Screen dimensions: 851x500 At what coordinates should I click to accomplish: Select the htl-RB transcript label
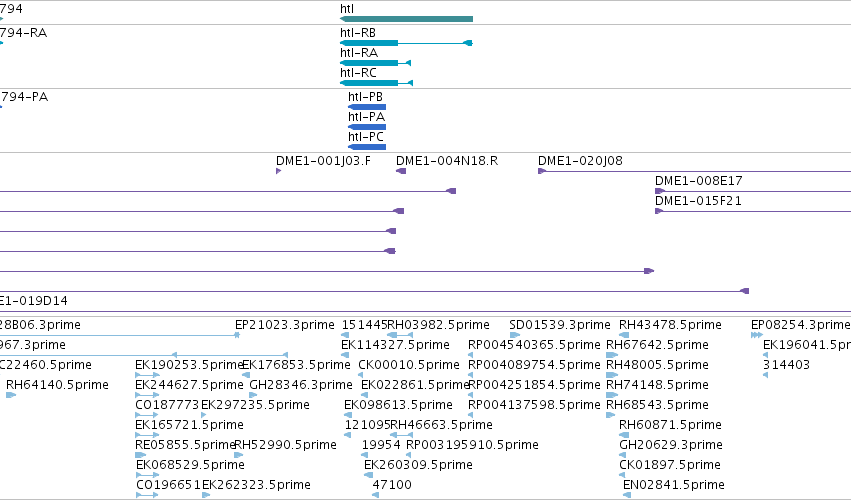pos(358,33)
